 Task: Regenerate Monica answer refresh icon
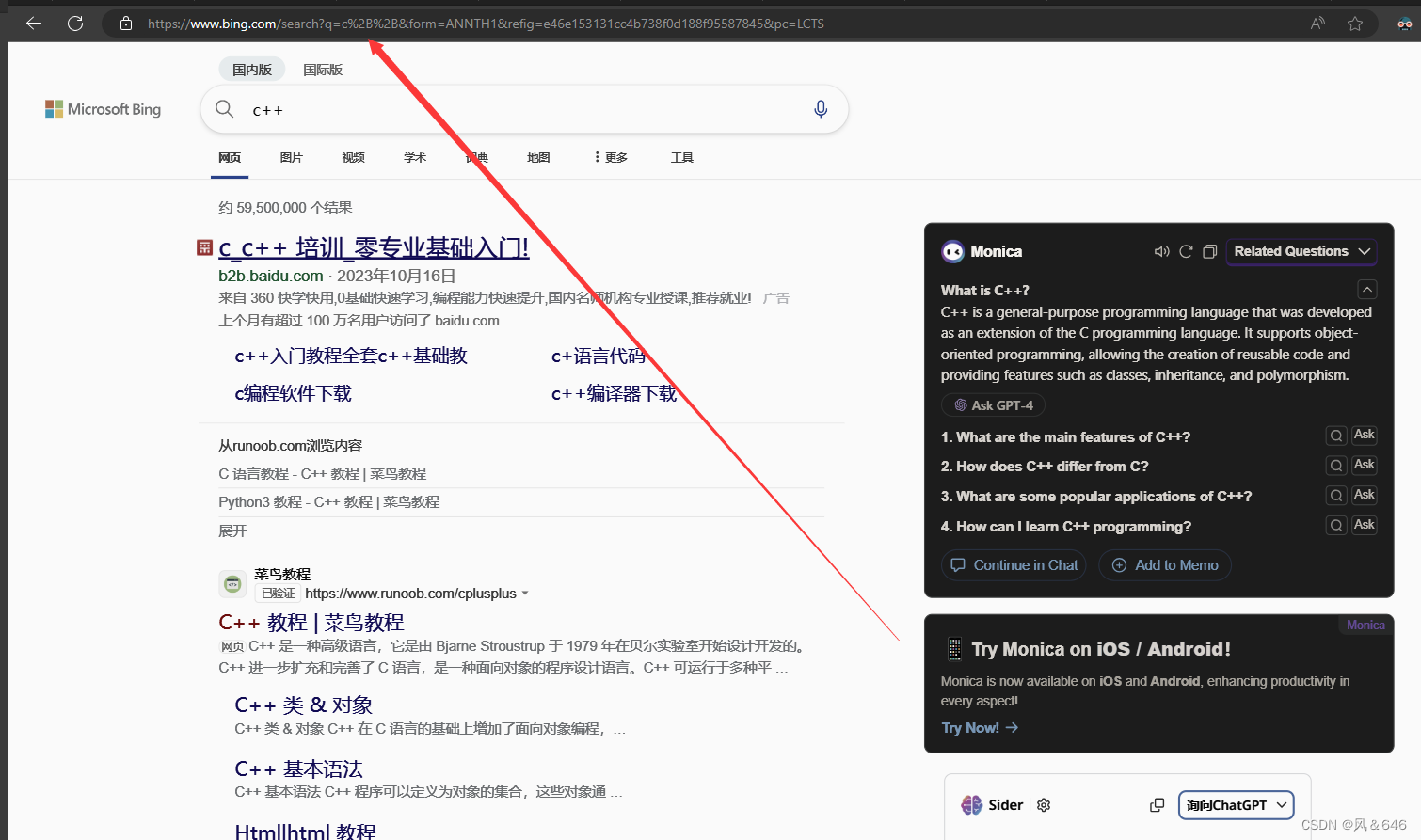coord(1186,251)
